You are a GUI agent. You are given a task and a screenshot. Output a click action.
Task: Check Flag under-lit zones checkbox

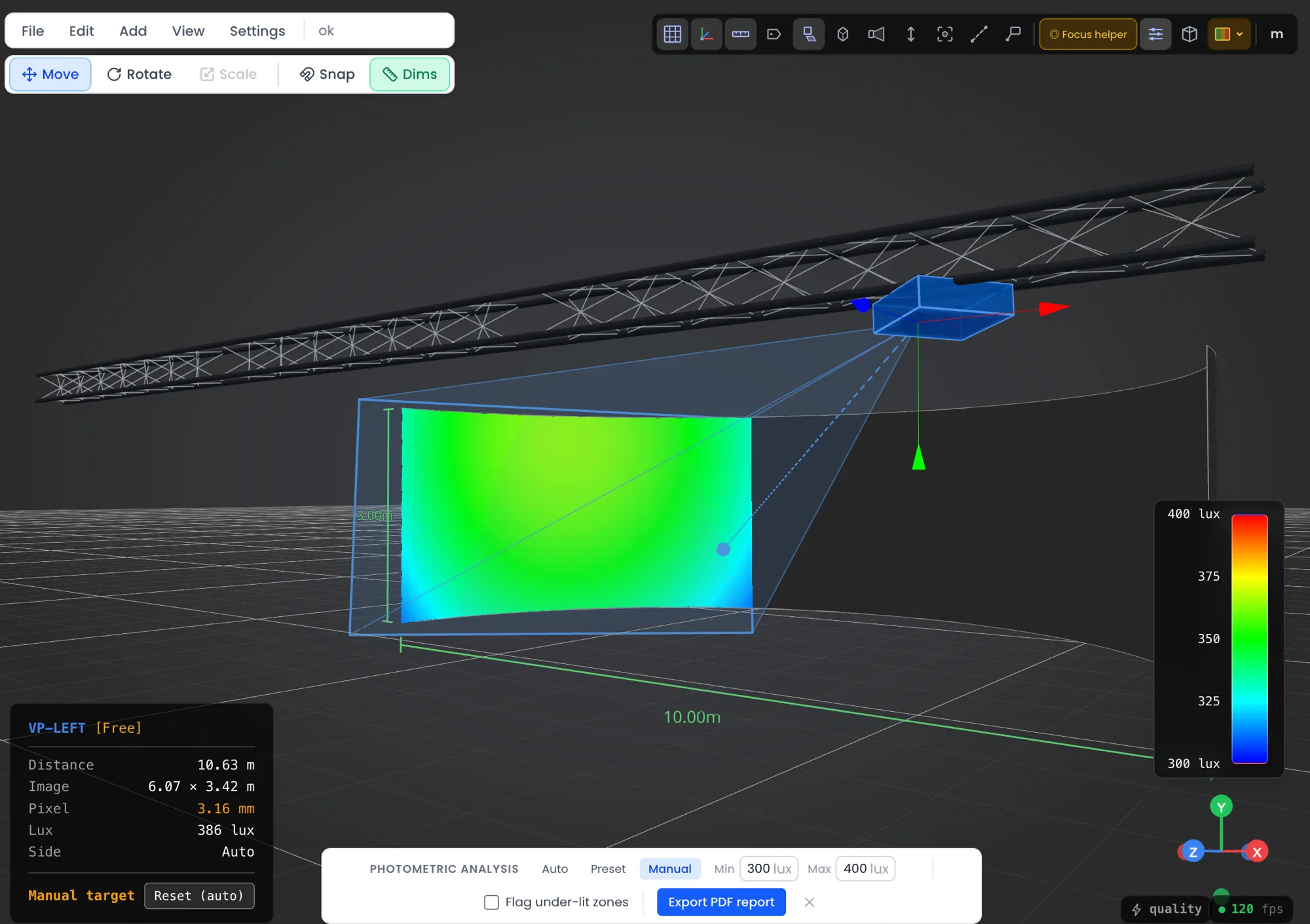pos(491,902)
